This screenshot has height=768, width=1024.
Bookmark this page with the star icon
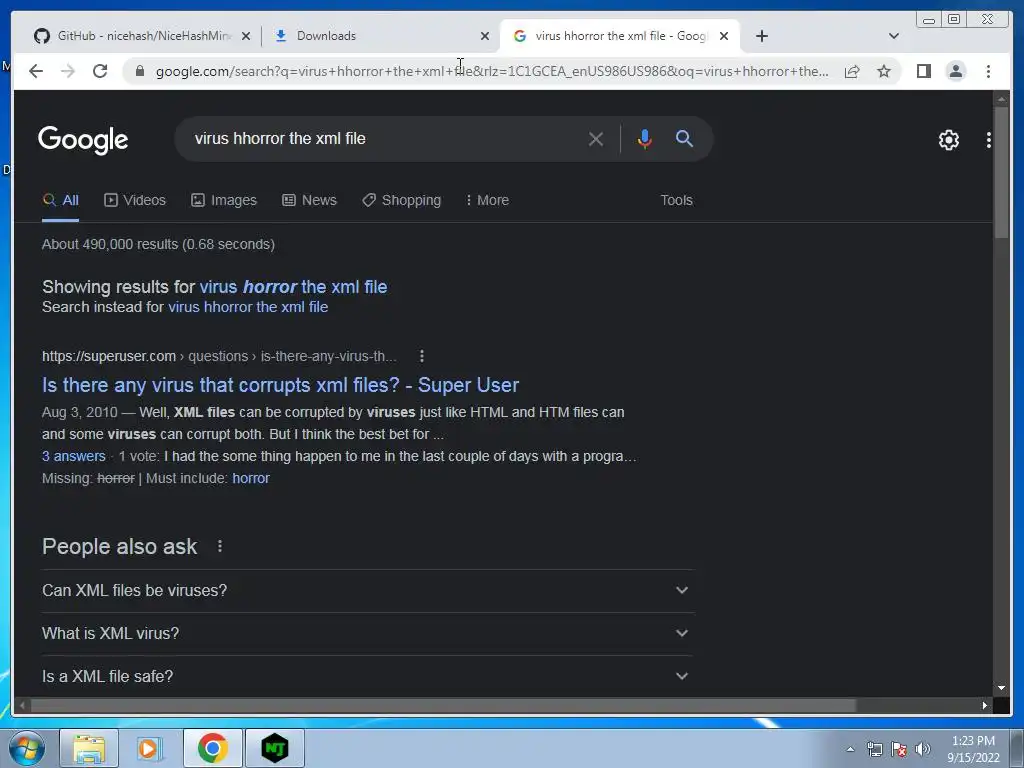[884, 71]
